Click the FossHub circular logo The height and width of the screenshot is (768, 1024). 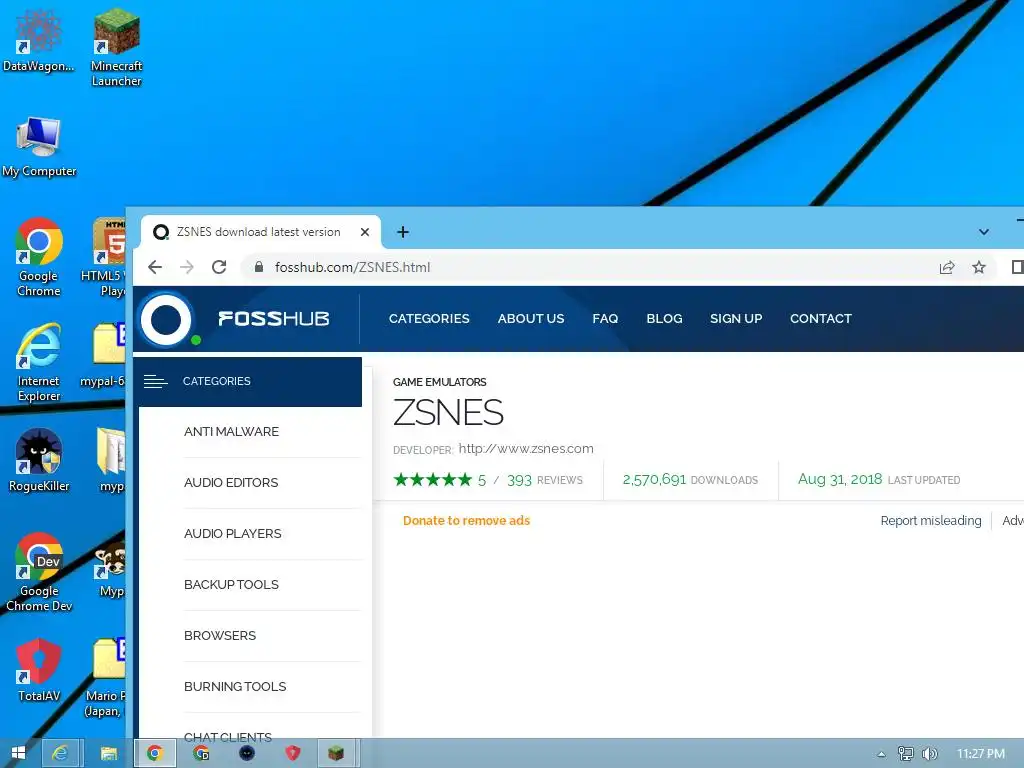coord(166,319)
